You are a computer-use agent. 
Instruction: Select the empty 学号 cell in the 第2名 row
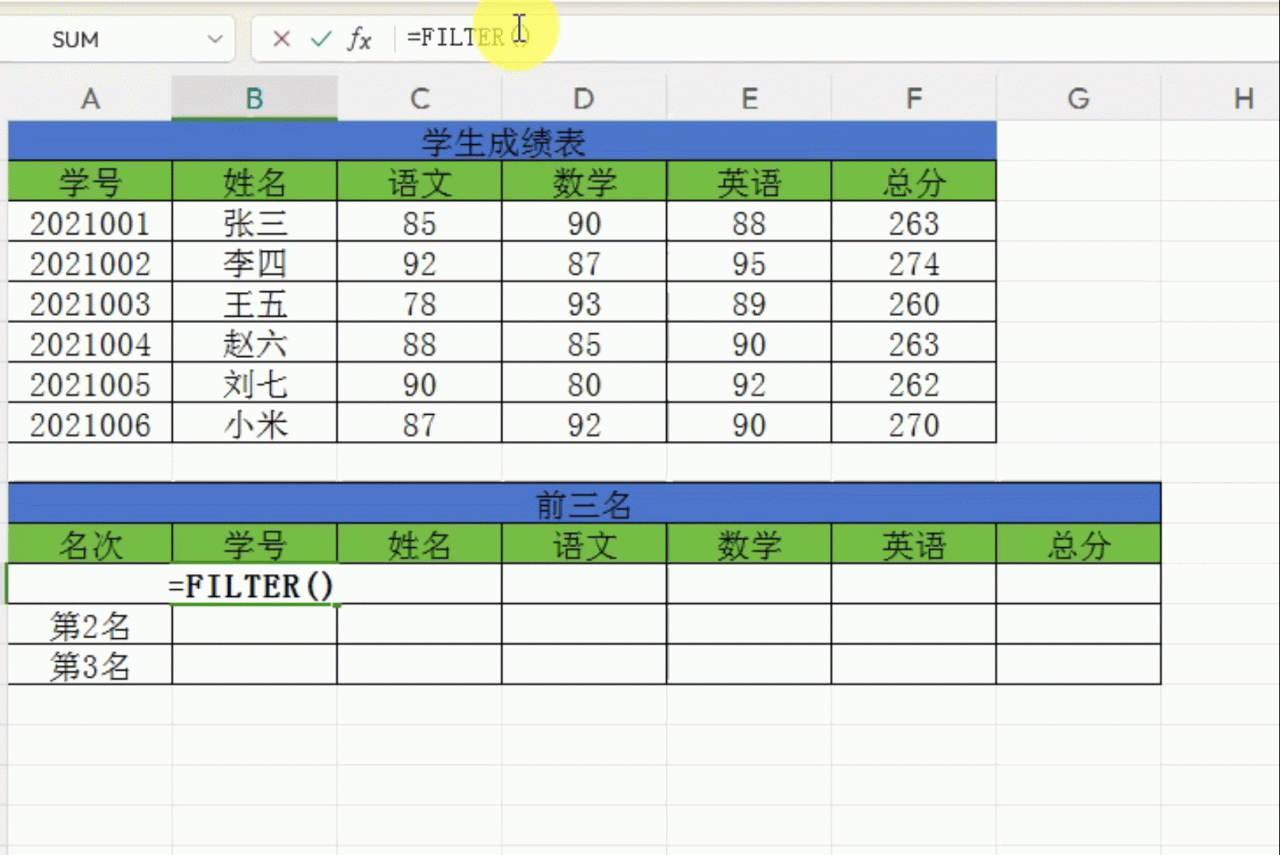tap(254, 625)
